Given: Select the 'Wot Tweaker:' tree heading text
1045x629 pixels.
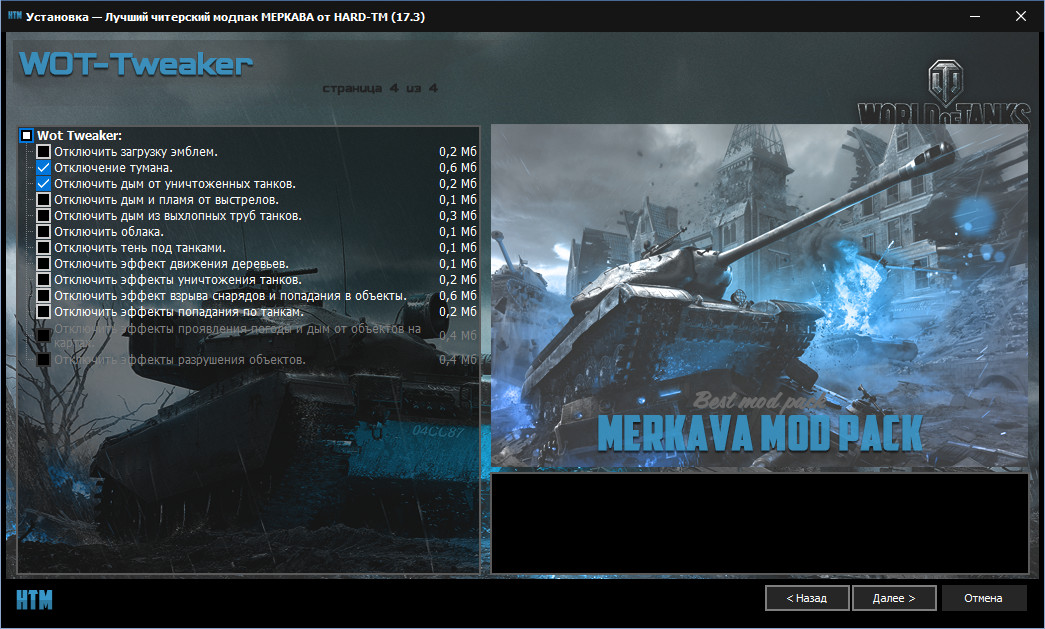Looking at the screenshot, I should [x=79, y=135].
